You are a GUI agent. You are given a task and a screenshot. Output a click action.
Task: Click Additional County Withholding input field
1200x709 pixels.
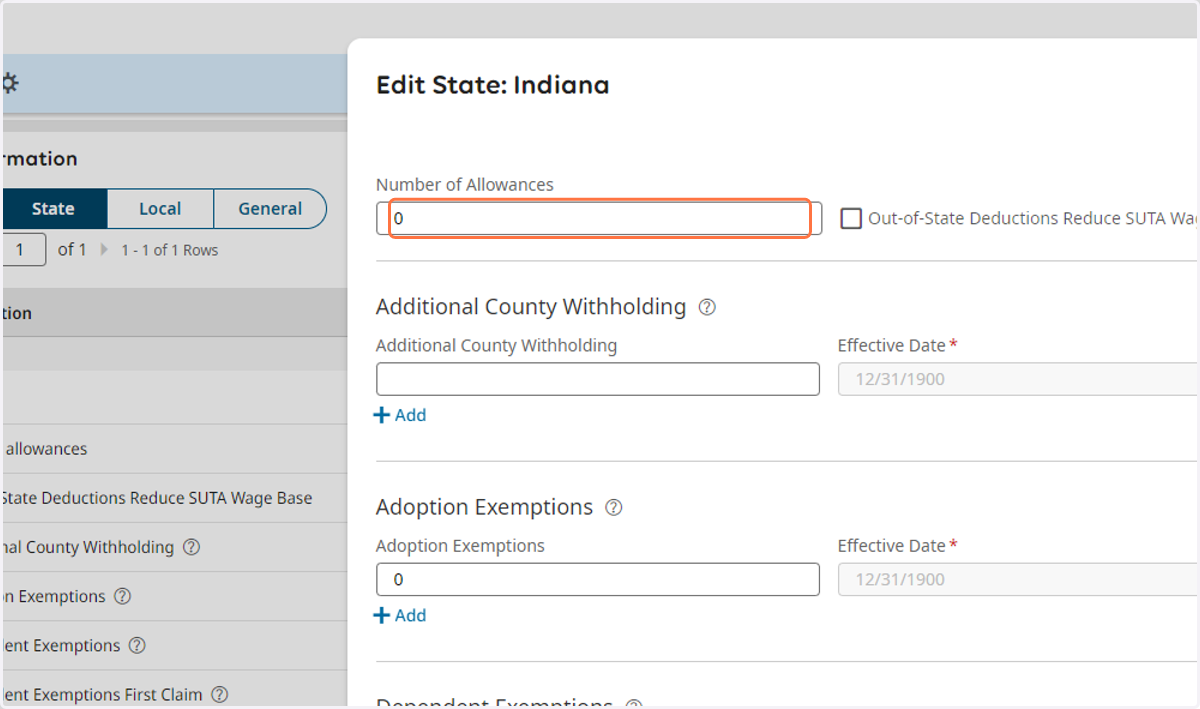click(598, 379)
